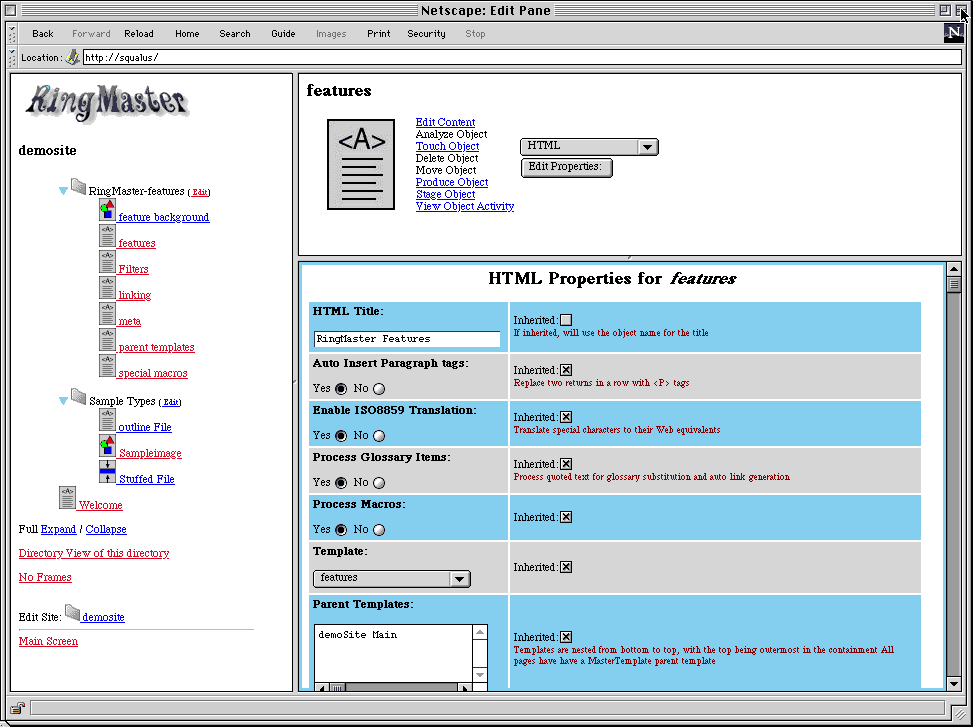Open the Template dropdown showing features

point(391,578)
